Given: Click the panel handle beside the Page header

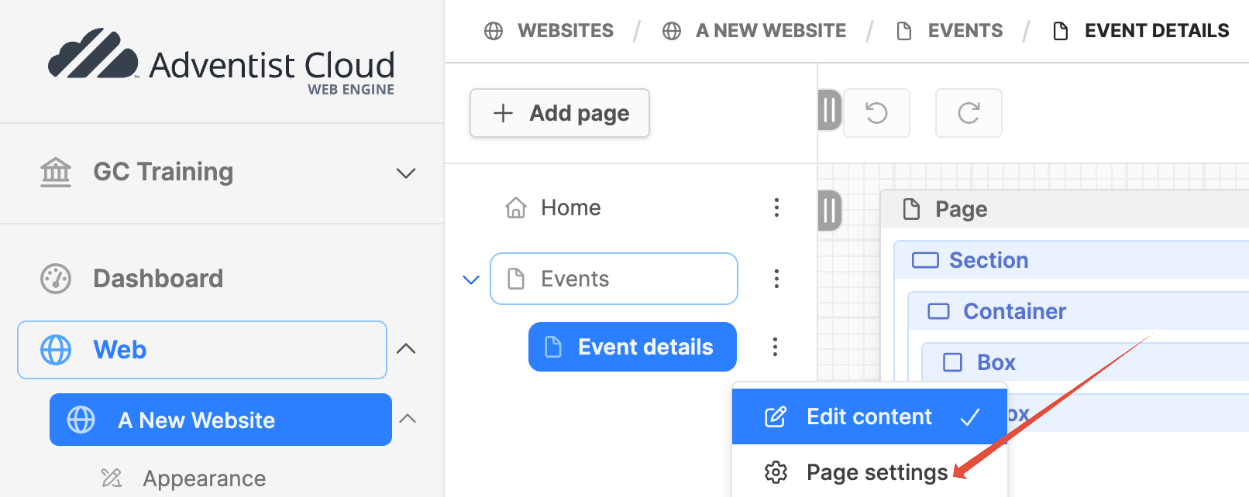Looking at the screenshot, I should coord(830,211).
